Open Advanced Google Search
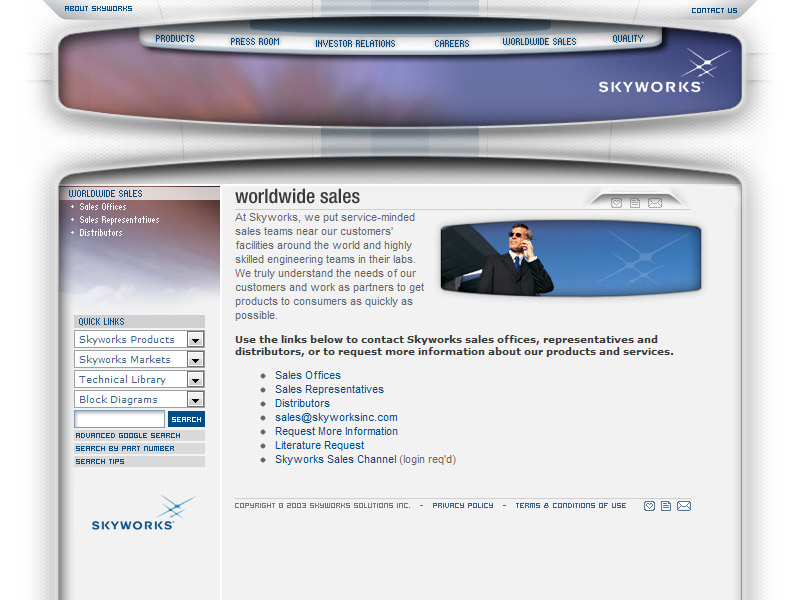The width and height of the screenshot is (800, 600). tap(128, 436)
